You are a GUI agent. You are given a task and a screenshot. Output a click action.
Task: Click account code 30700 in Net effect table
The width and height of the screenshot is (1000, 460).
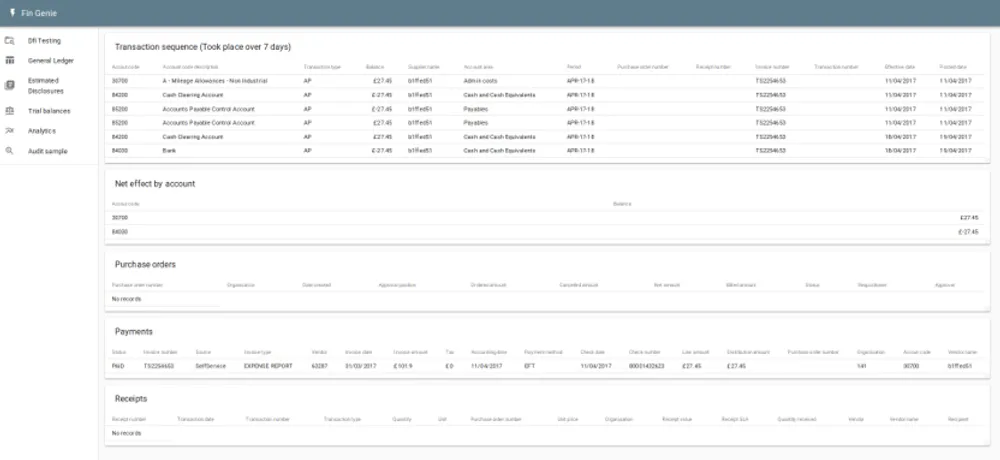coord(119,218)
